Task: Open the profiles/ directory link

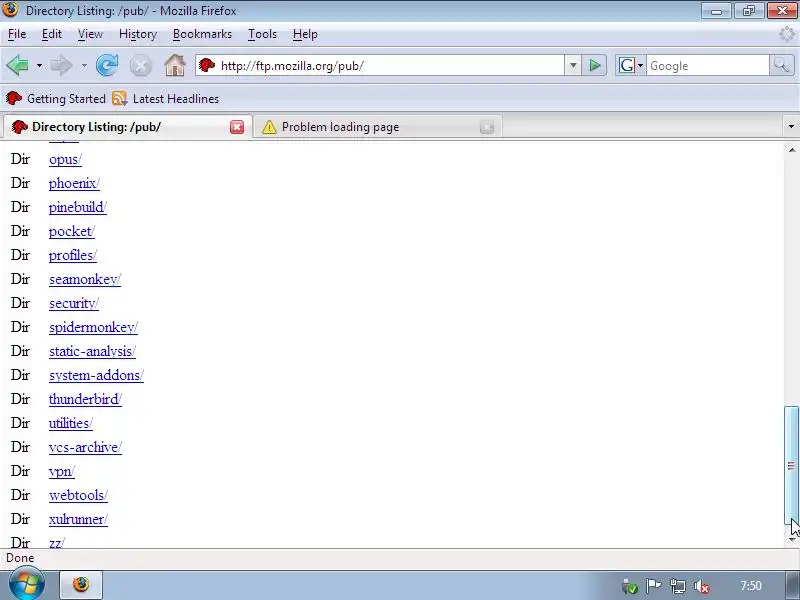Action: pos(73,255)
